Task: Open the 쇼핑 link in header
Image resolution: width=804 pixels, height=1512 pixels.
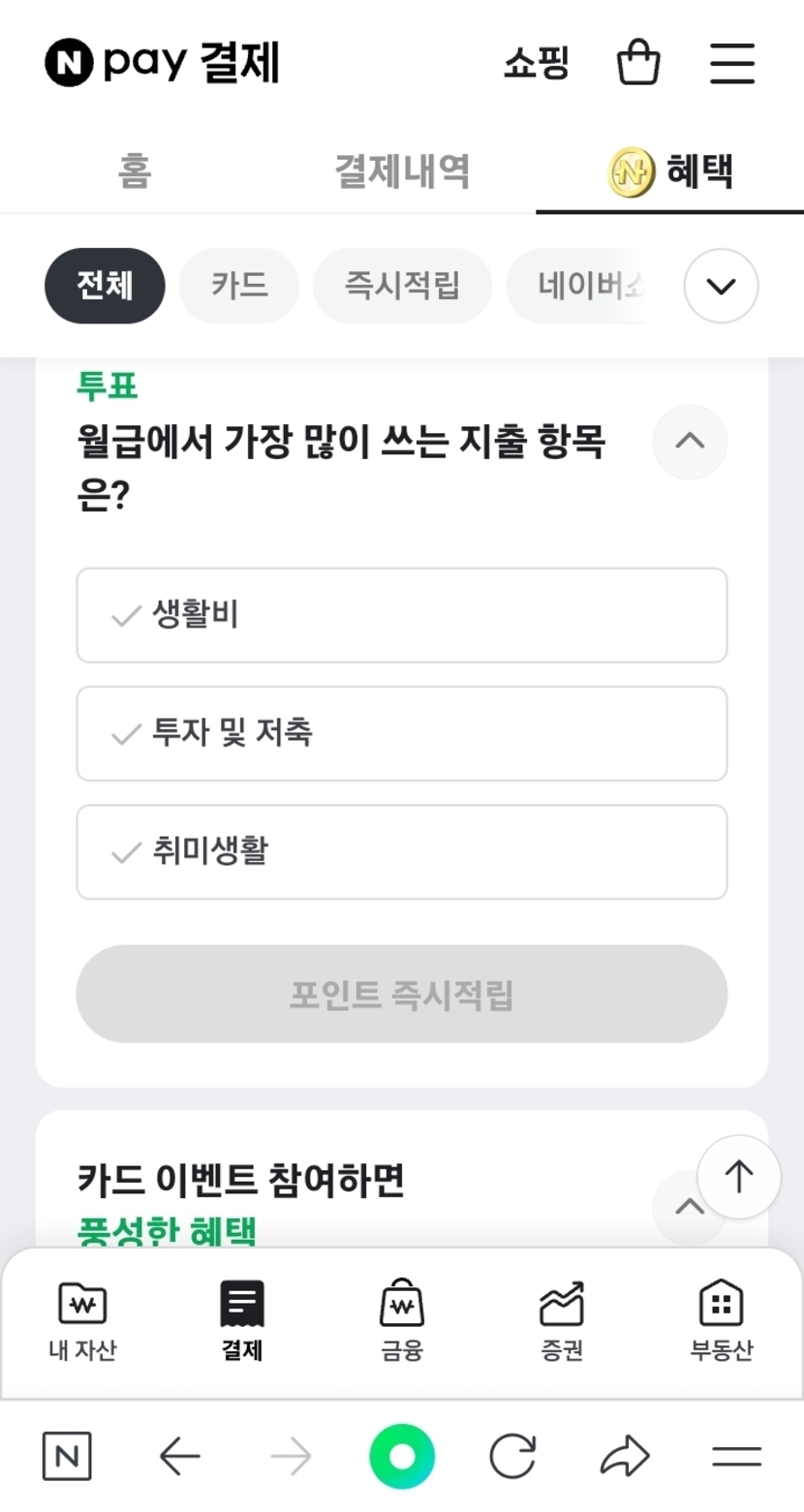Action: [536, 63]
